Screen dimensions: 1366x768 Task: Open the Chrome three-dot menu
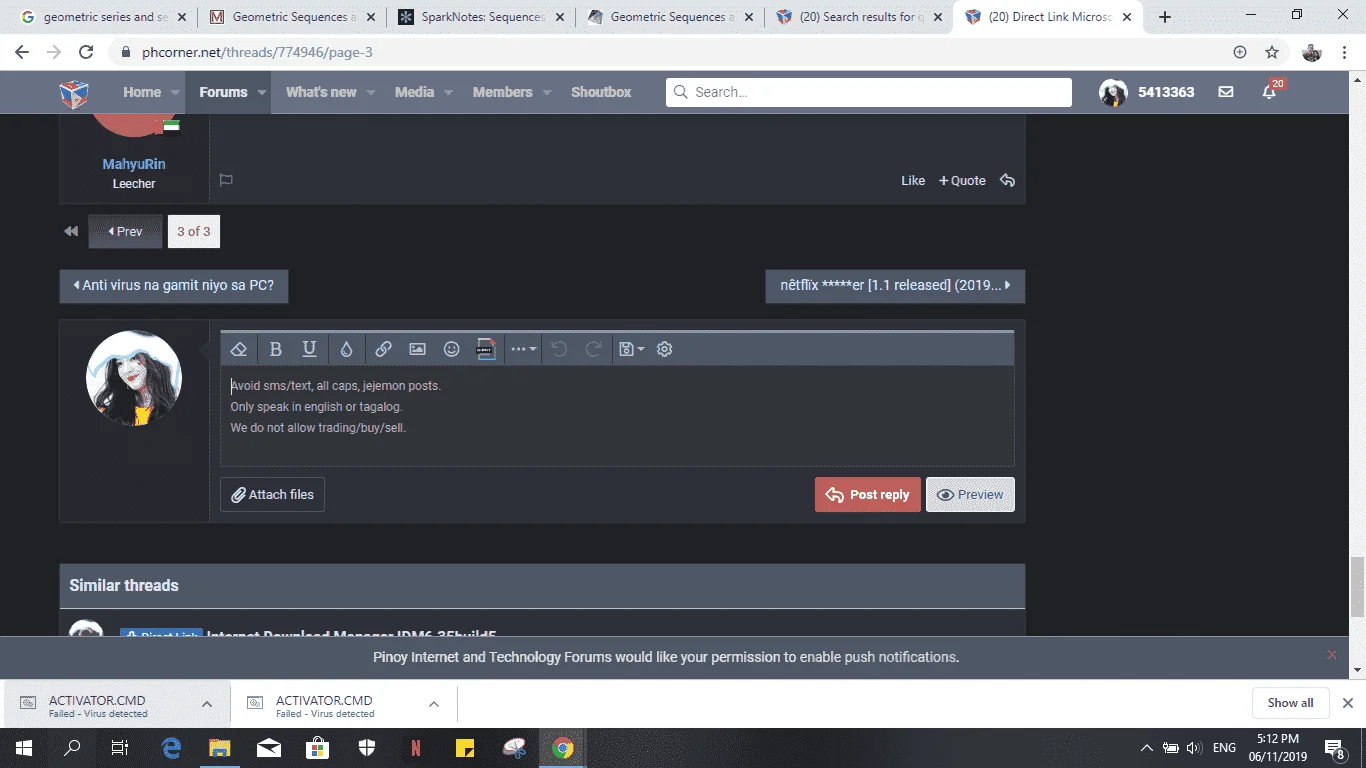coord(1346,52)
